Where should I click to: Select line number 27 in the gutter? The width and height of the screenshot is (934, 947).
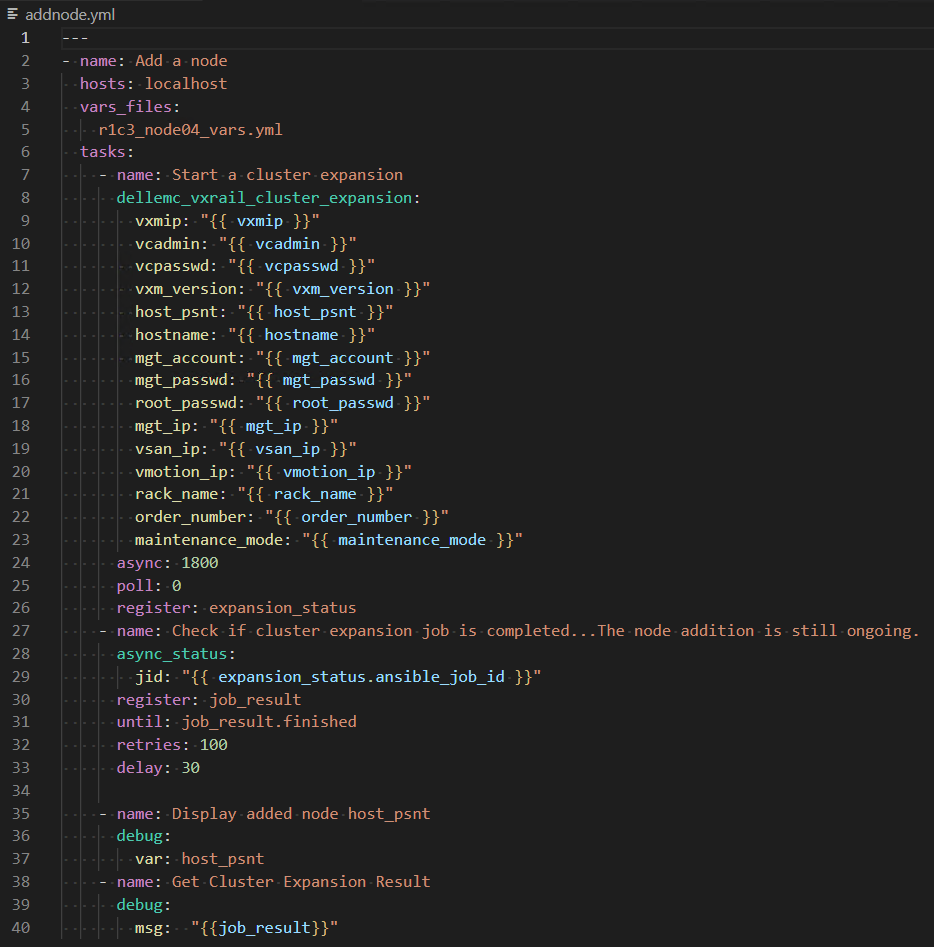pos(21,631)
